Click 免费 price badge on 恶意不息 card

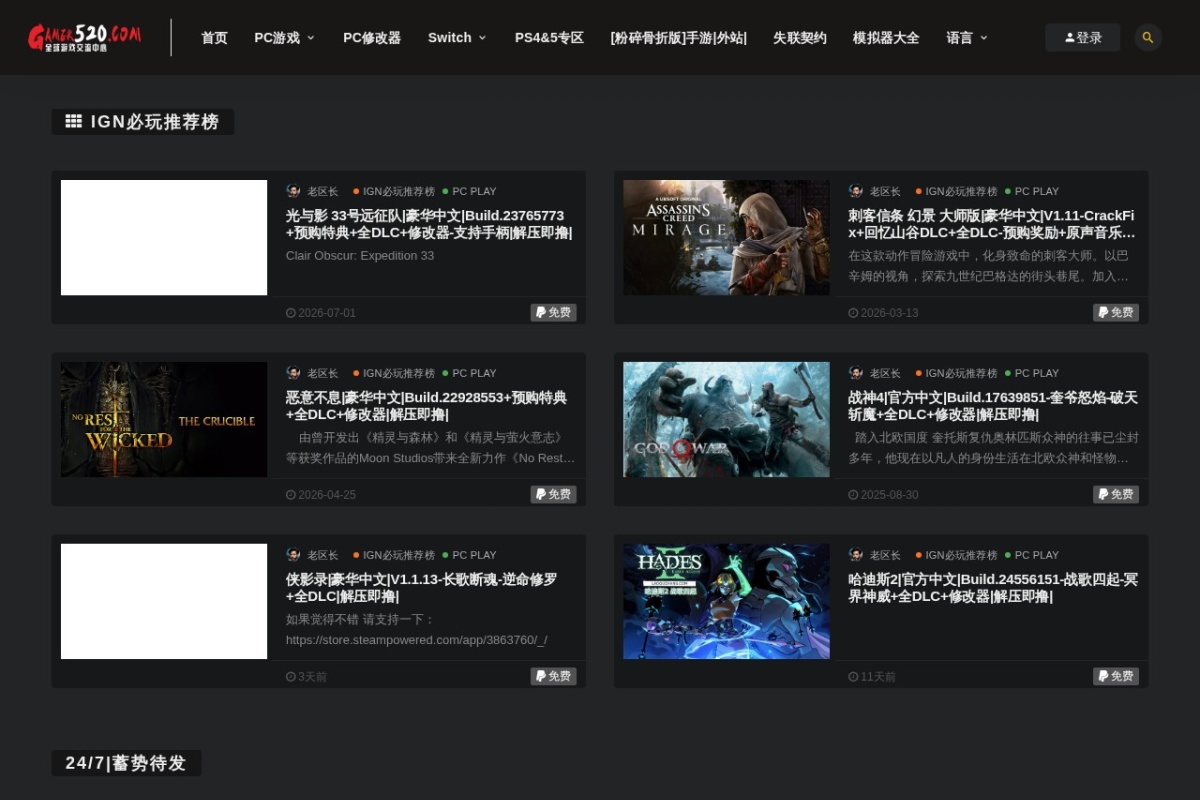tap(553, 495)
